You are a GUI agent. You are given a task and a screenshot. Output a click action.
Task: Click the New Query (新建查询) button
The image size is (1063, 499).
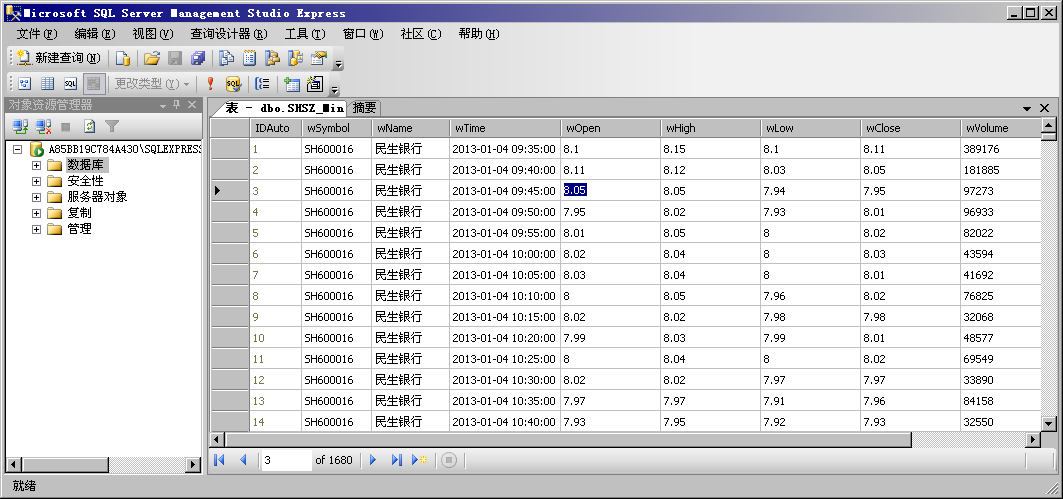click(x=60, y=58)
